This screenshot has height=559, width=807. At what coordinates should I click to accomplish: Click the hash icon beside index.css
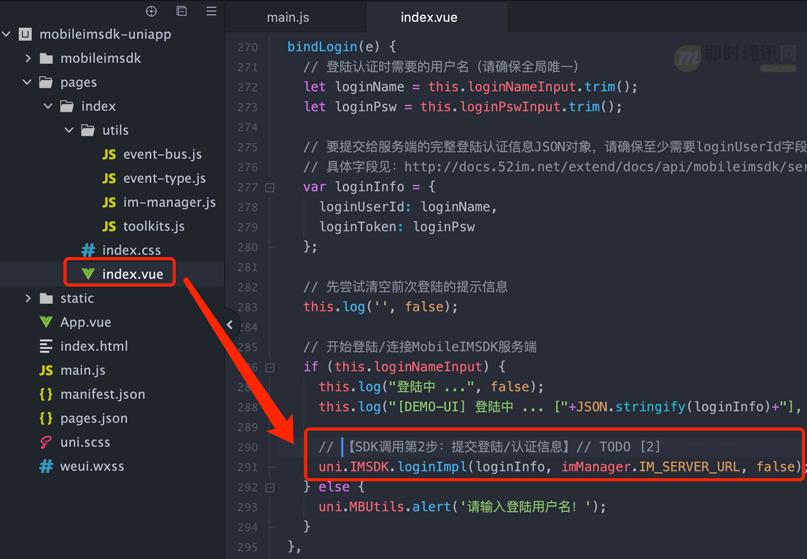(88, 250)
